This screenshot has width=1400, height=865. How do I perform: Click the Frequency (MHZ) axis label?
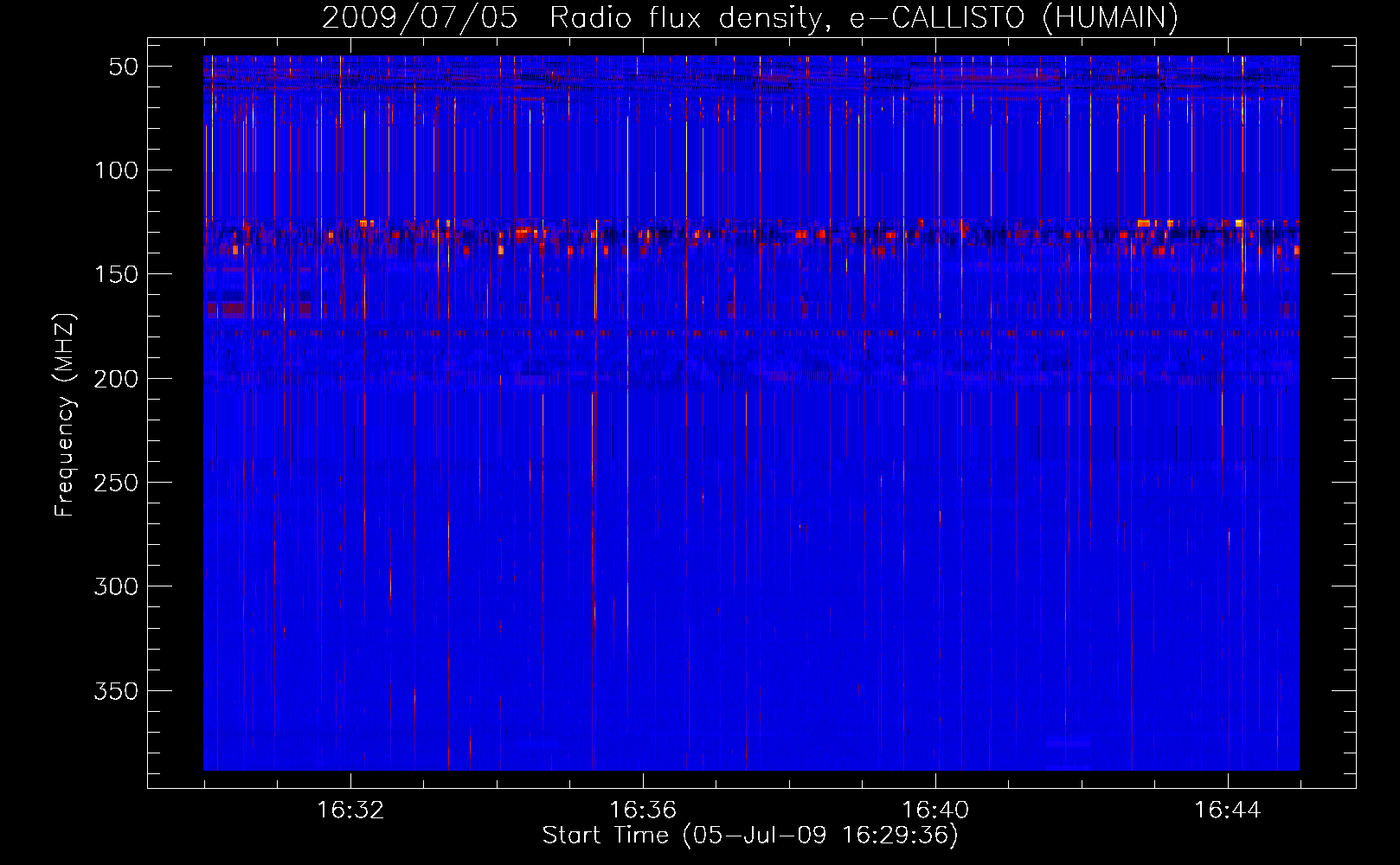65,414
